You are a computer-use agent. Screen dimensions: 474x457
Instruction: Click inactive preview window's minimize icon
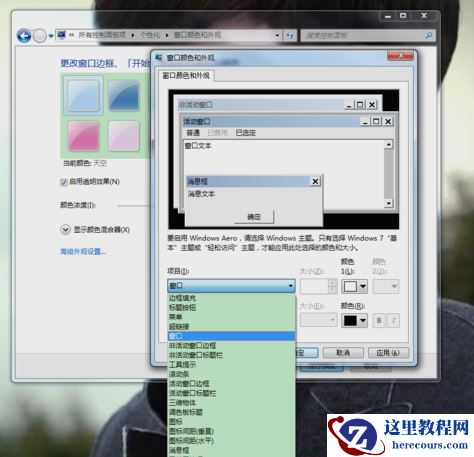point(349,105)
